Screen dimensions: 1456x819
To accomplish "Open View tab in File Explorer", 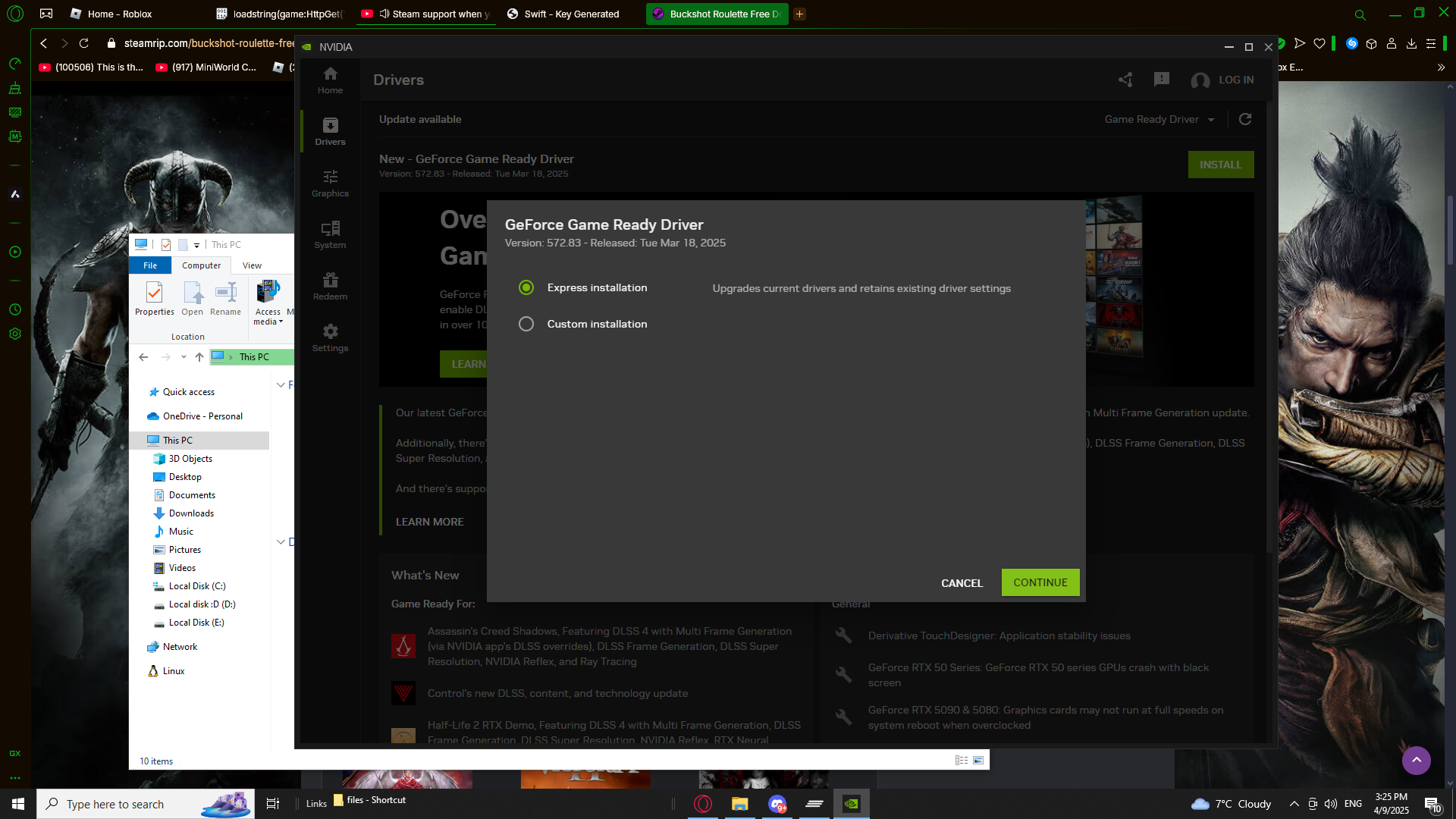I will (252, 265).
